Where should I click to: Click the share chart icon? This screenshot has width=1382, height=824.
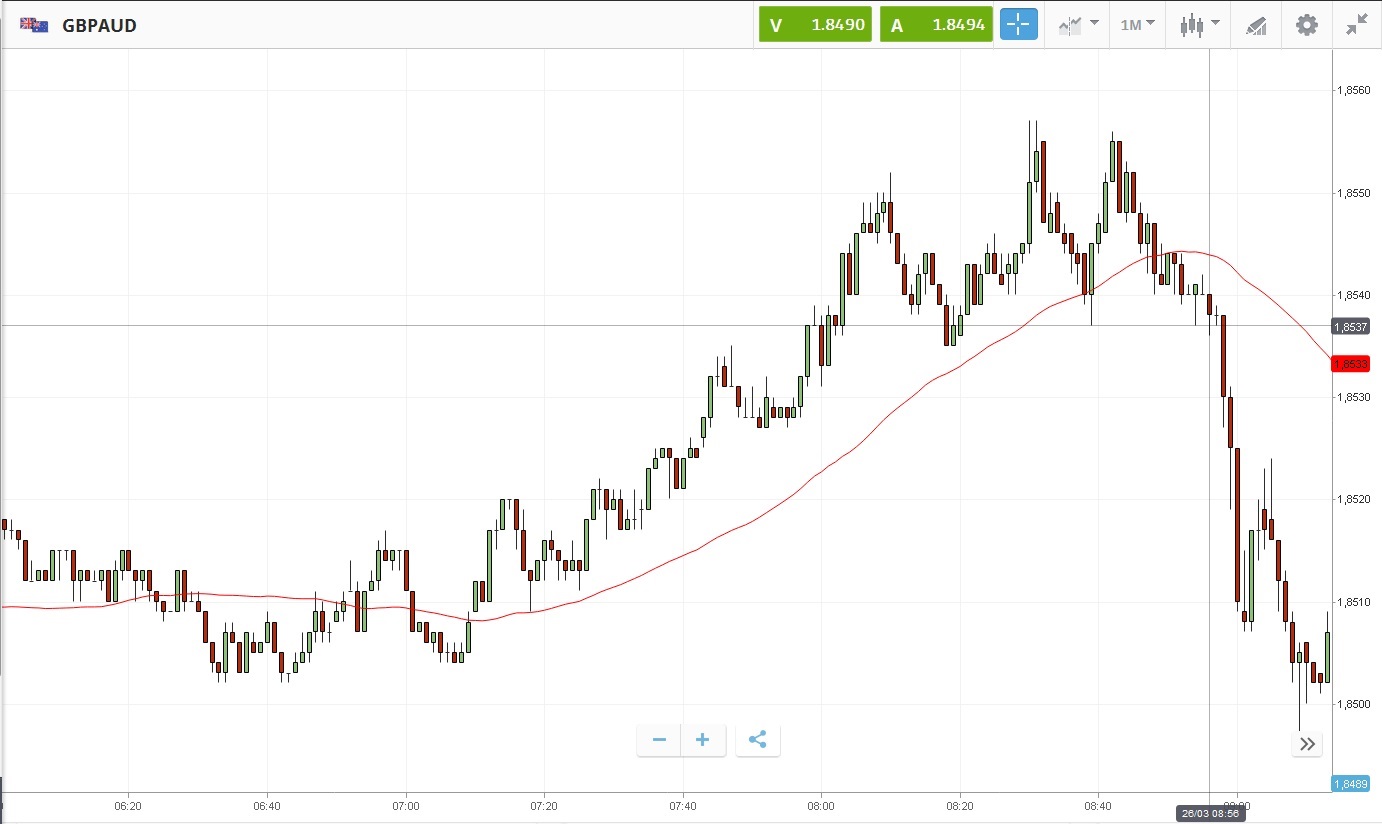tap(757, 740)
